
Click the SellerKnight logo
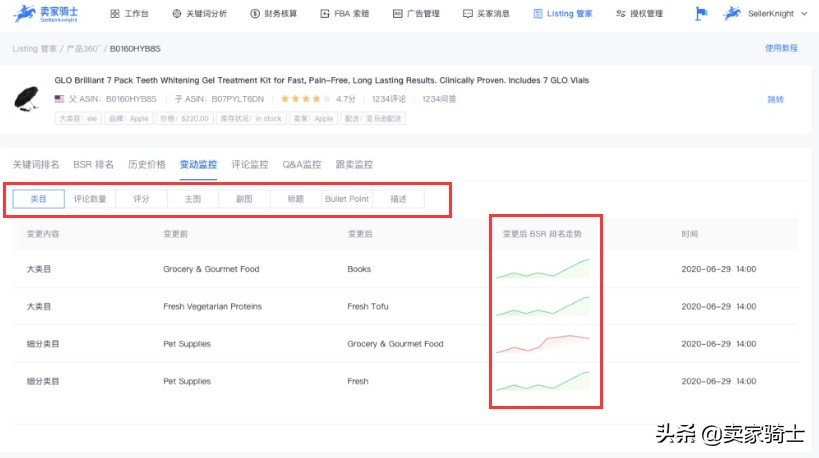[46, 14]
